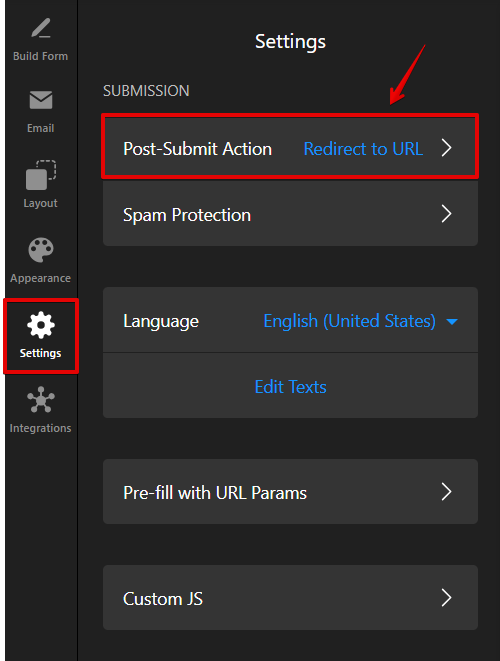Click the Settings gear icon
Image resolution: width=500 pixels, height=661 pixels.
tap(41, 325)
